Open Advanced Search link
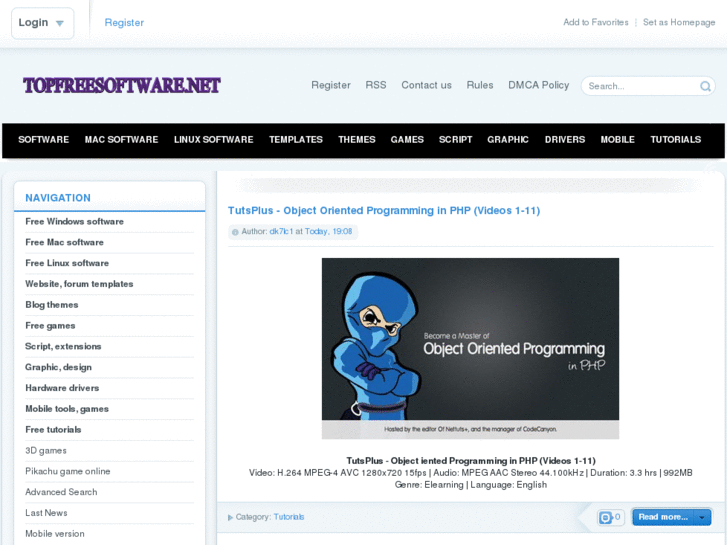This screenshot has height=545, width=727. click(x=61, y=492)
